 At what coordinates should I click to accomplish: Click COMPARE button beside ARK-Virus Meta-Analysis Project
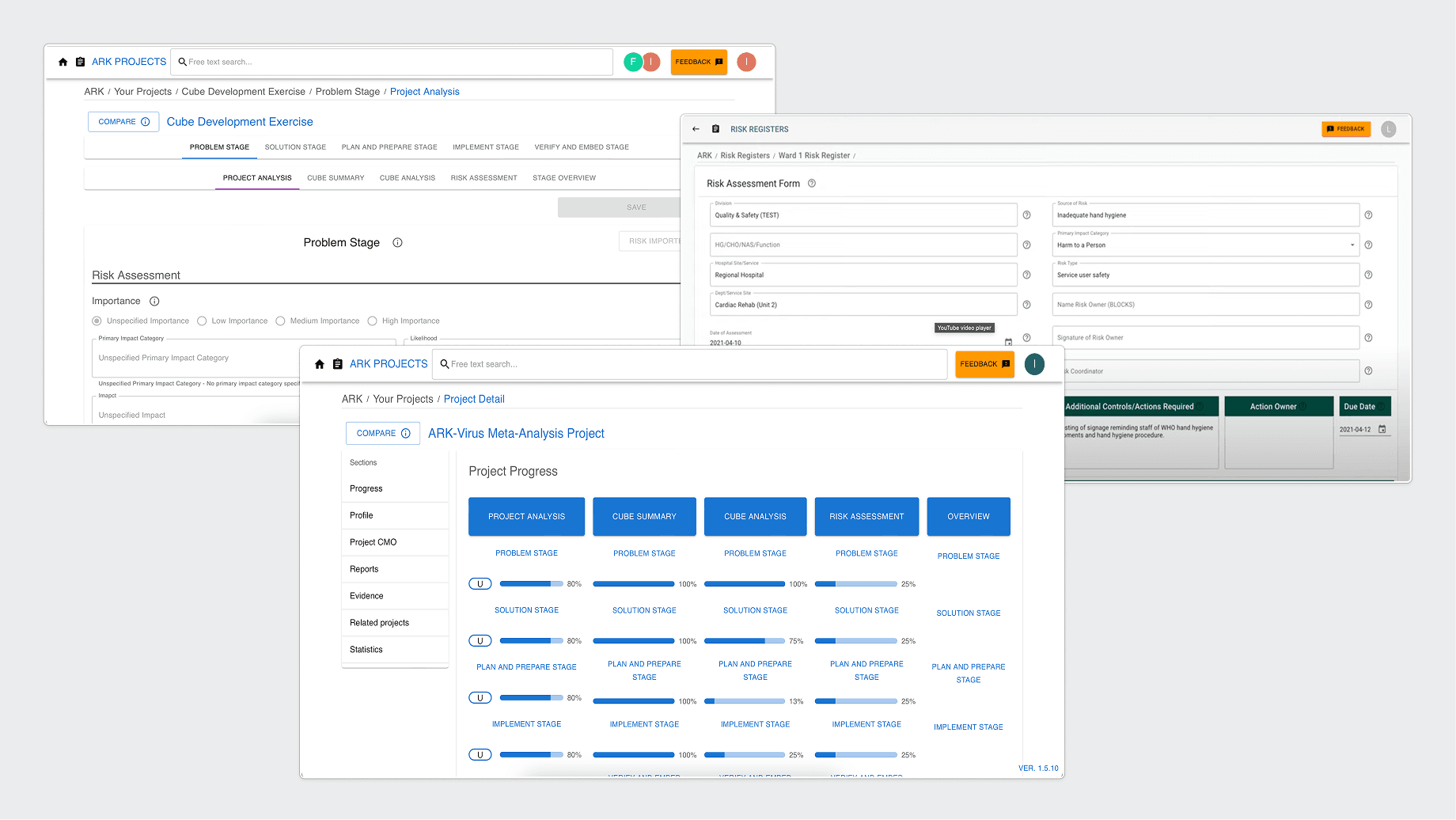point(383,434)
